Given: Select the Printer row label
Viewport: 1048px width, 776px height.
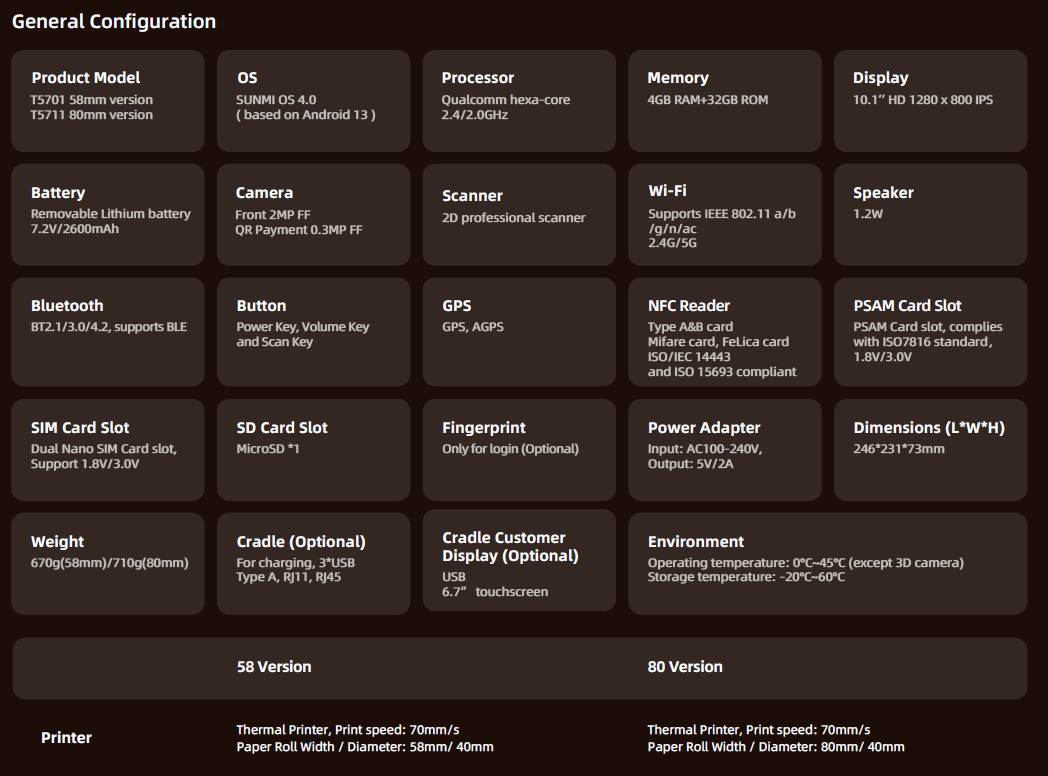Looking at the screenshot, I should (x=66, y=738).
